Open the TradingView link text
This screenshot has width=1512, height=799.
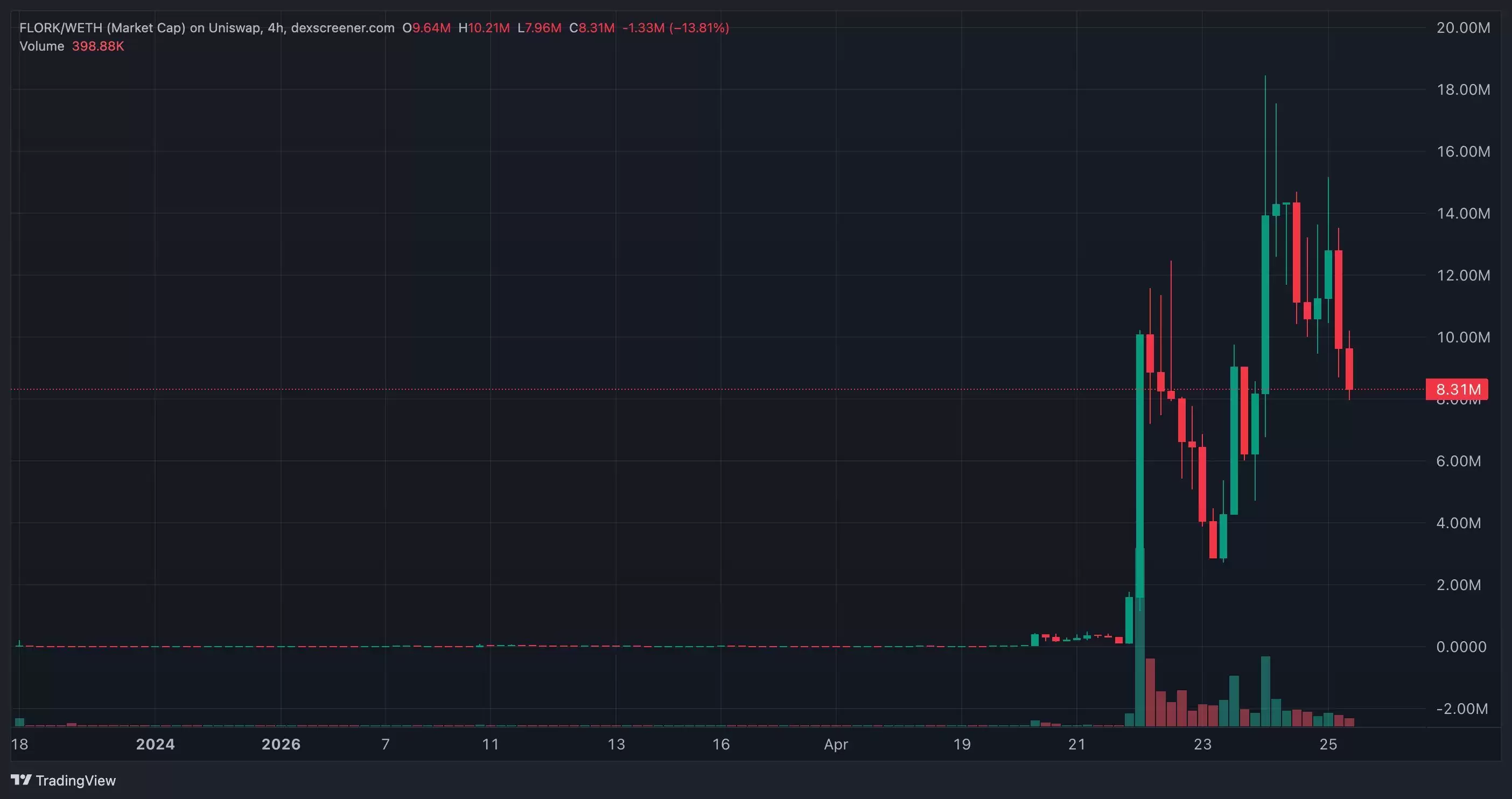click(76, 780)
